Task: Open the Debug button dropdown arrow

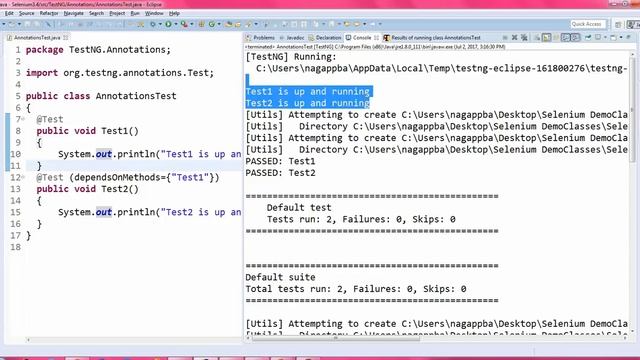Action: pos(160,24)
